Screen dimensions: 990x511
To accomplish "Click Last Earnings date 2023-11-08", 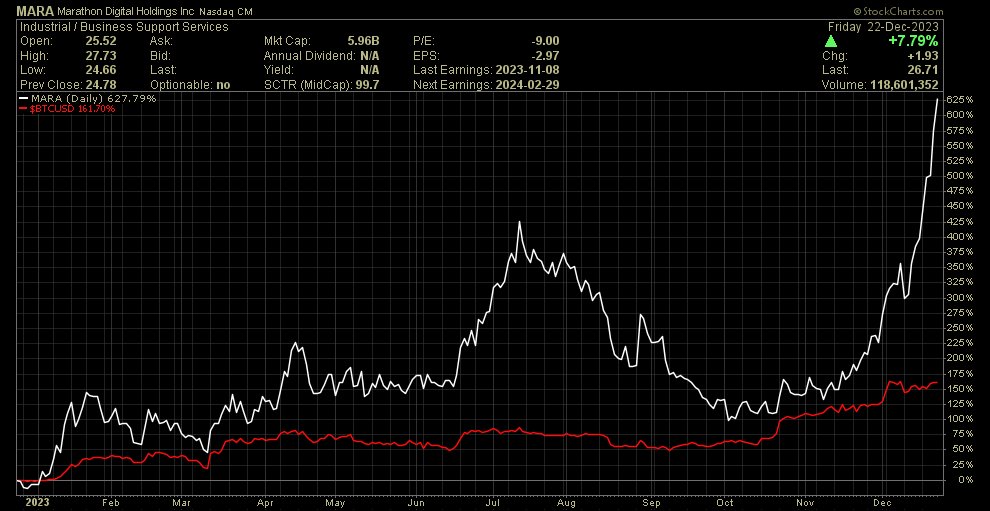I will click(x=529, y=70).
